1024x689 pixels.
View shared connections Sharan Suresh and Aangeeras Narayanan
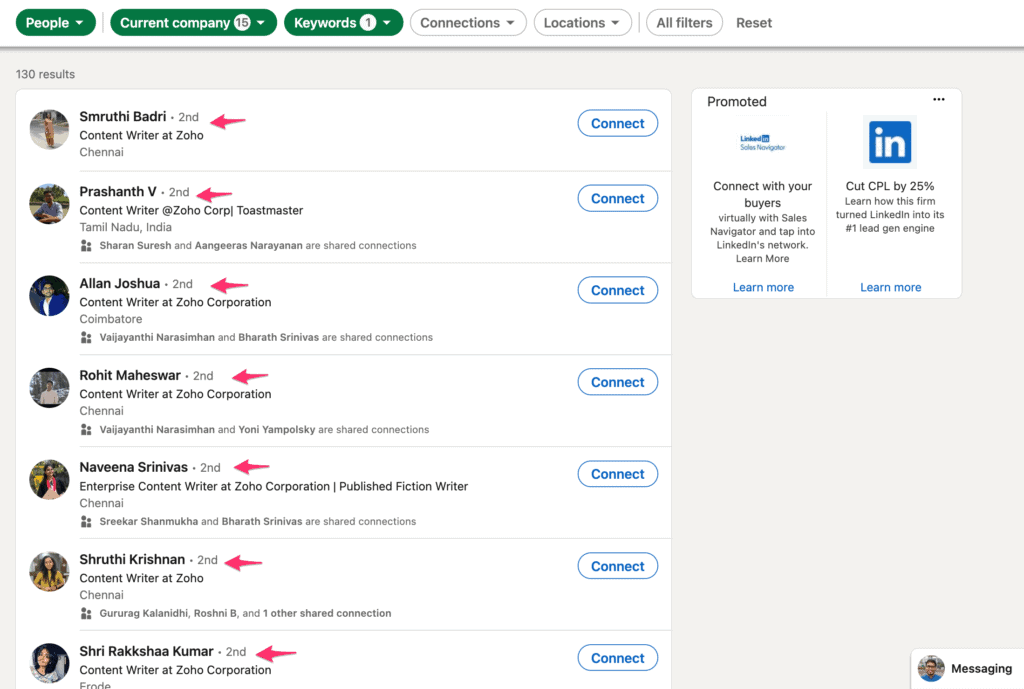point(257,246)
